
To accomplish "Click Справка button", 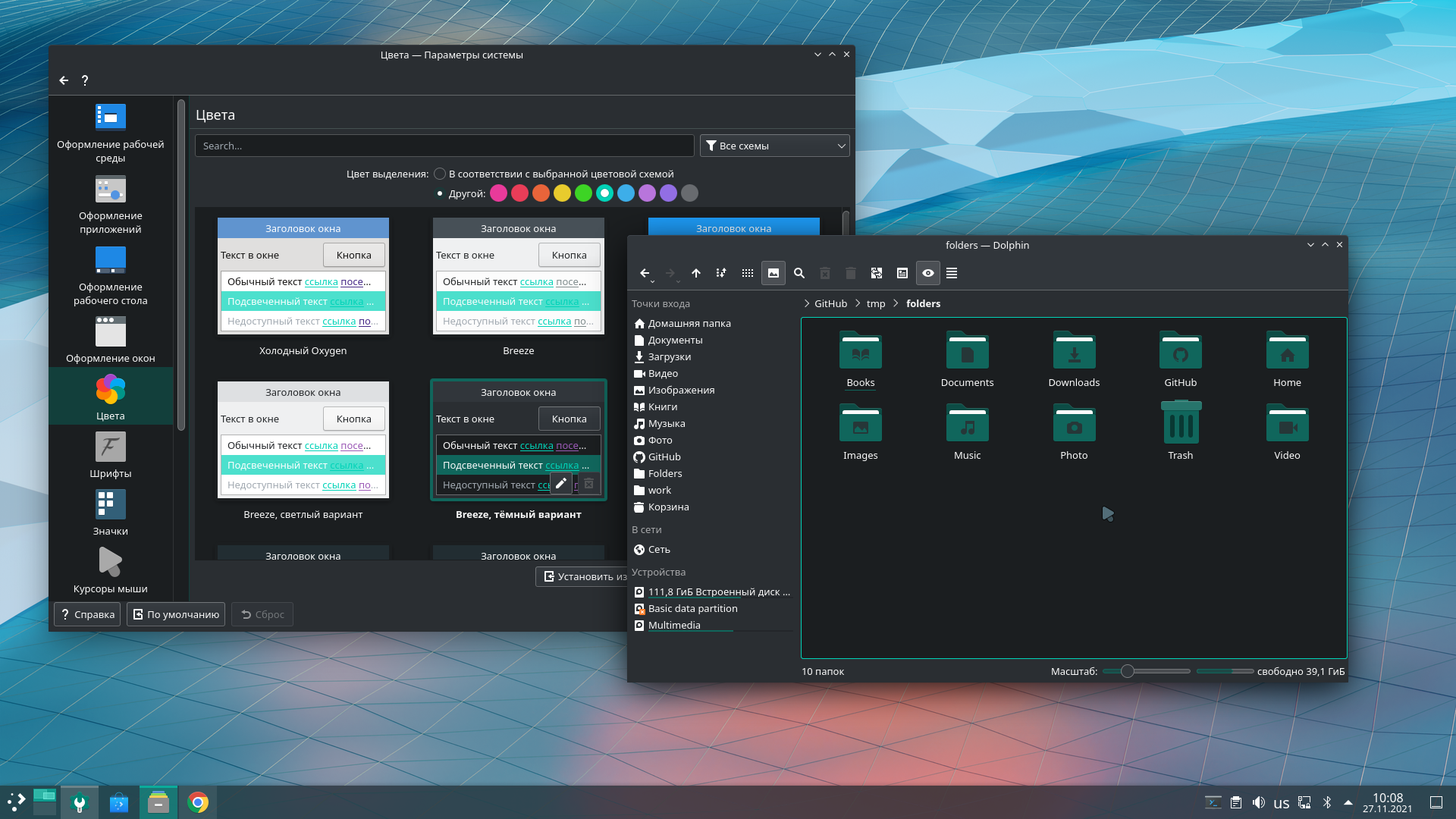I will [x=87, y=614].
